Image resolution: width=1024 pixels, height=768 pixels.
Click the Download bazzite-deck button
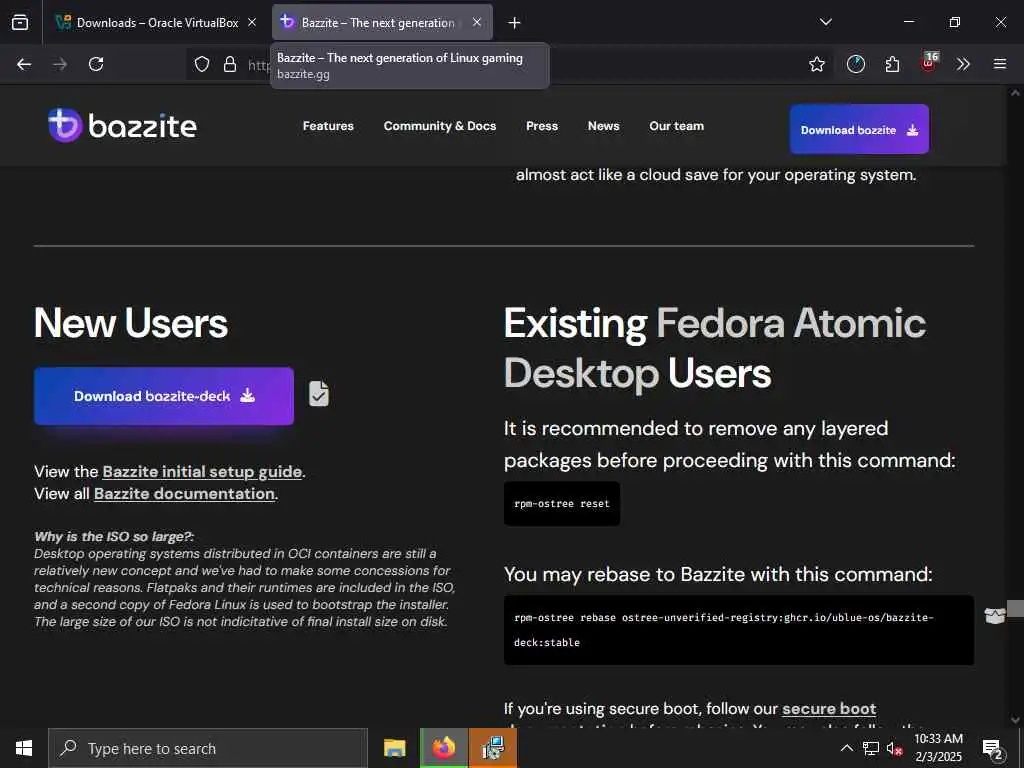click(x=164, y=396)
